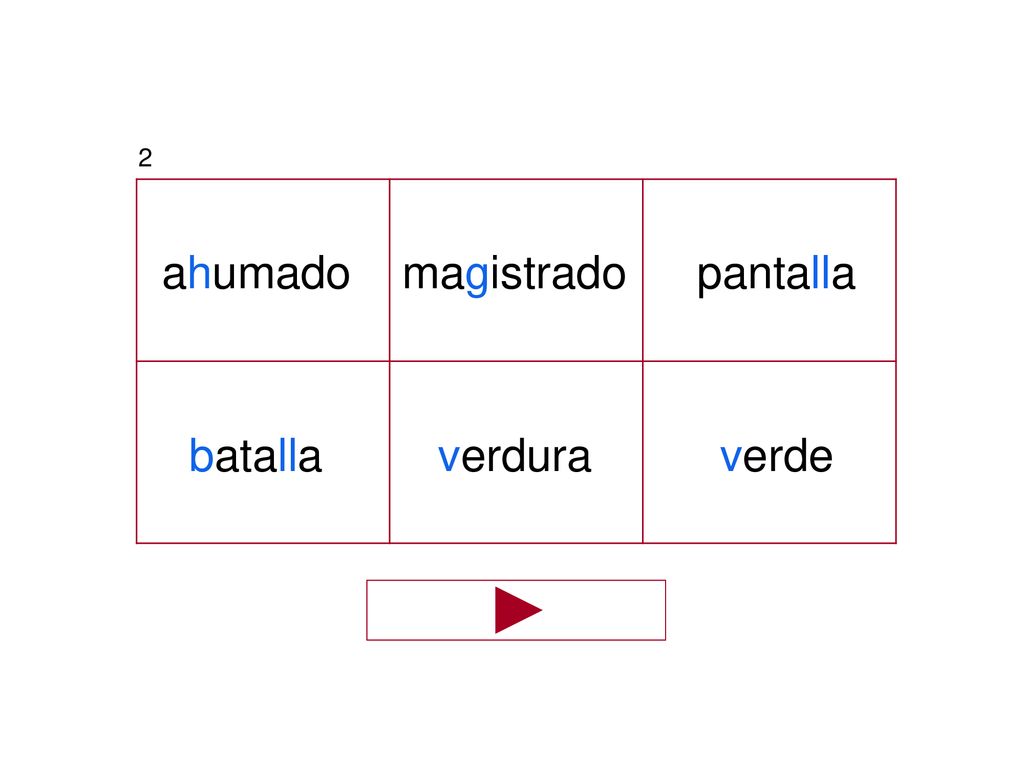1024x768 pixels.
Task: Pick the verde word cell
Action: [769, 452]
